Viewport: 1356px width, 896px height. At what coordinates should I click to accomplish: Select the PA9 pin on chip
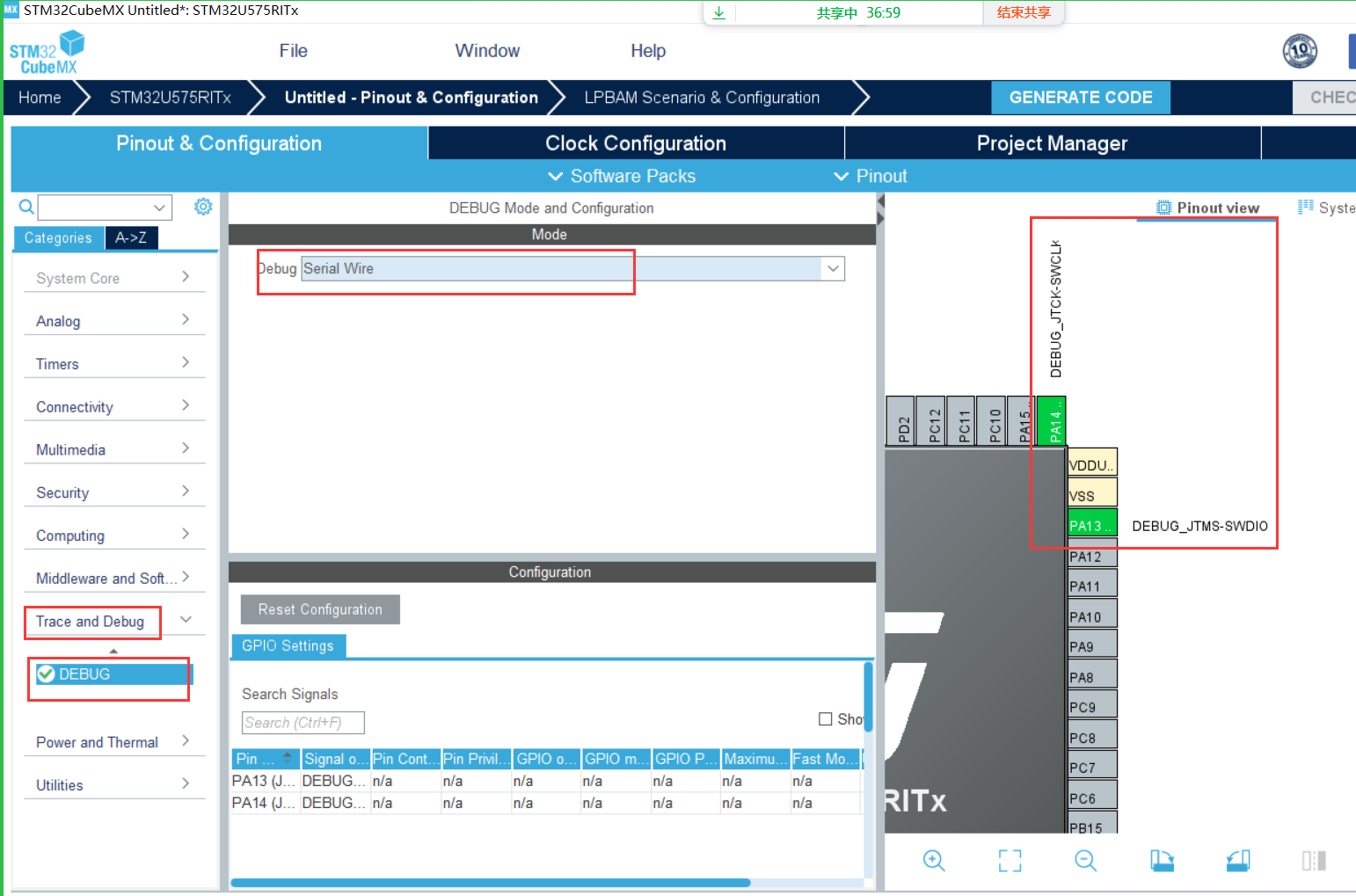1092,645
